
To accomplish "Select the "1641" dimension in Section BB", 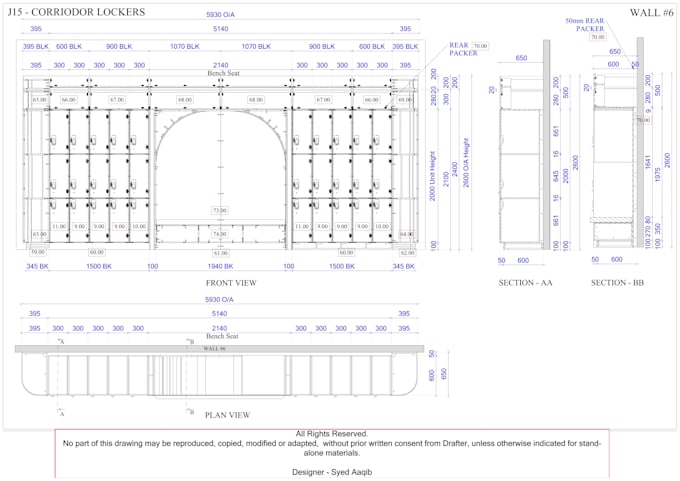I will click(x=648, y=162).
